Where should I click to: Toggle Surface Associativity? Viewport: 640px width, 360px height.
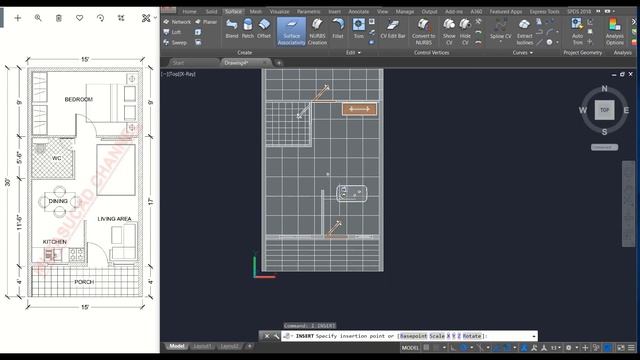(291, 31)
